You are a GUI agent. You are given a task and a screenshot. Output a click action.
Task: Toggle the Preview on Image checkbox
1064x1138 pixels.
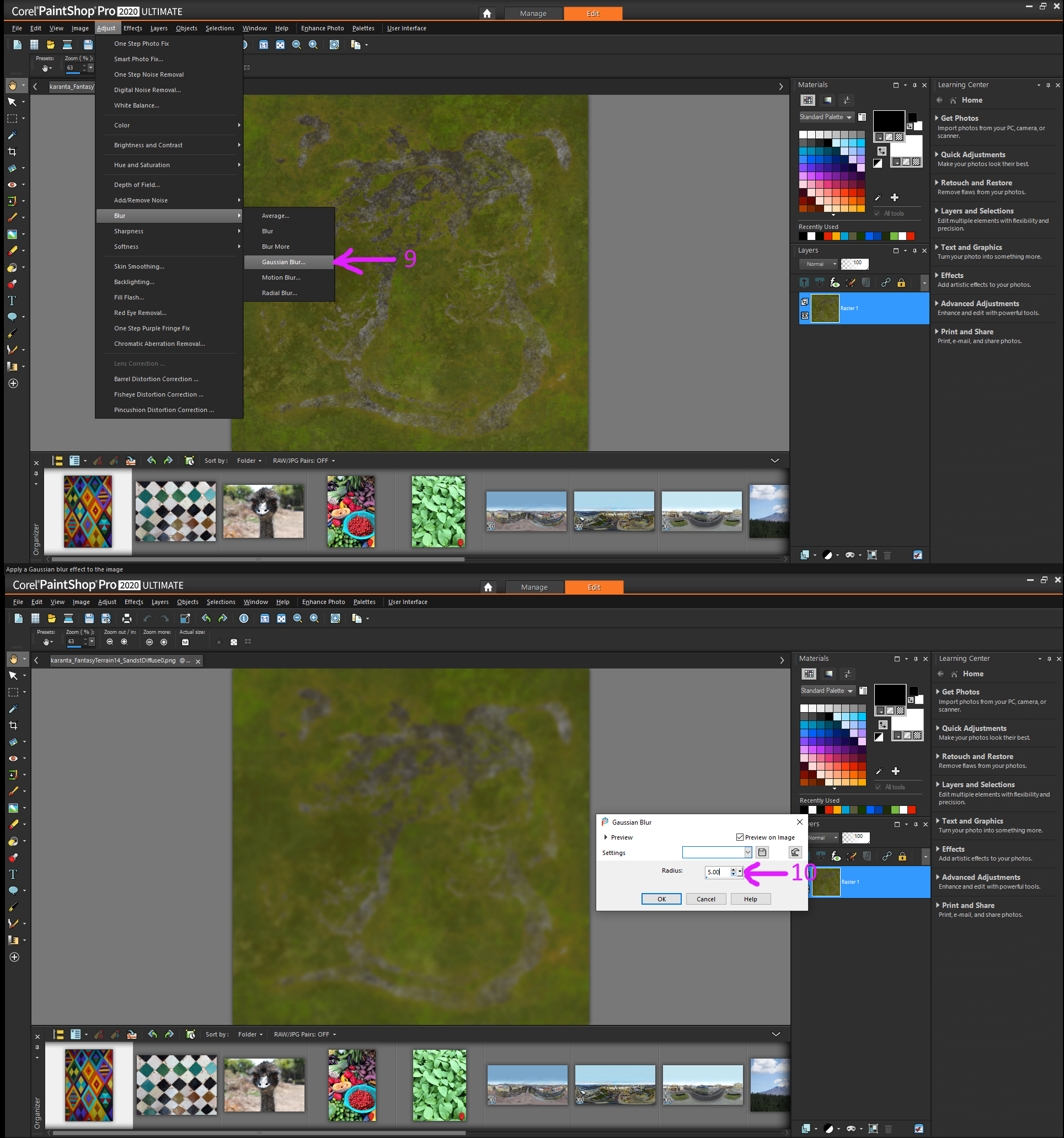click(740, 837)
